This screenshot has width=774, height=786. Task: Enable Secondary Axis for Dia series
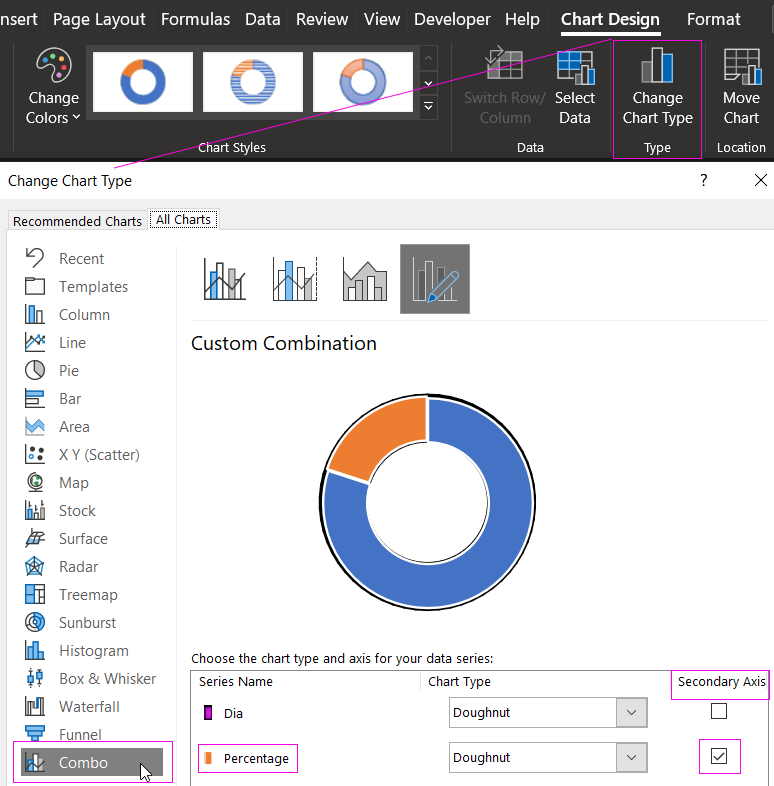[718, 712]
